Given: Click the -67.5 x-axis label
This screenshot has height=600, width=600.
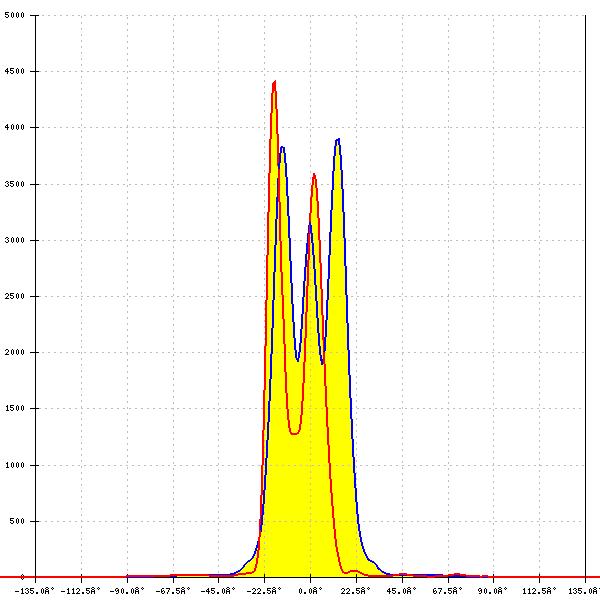Looking at the screenshot, I should pos(173,591).
